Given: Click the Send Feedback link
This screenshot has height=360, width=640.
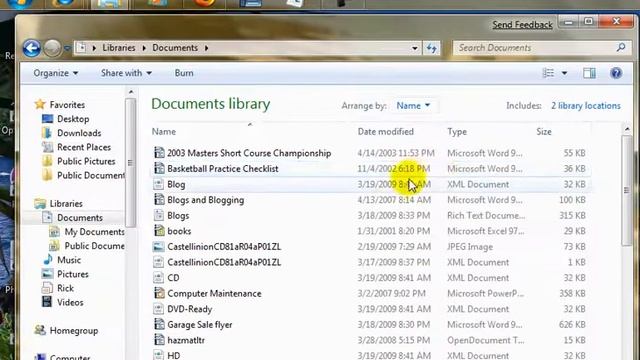Looking at the screenshot, I should 522,25.
